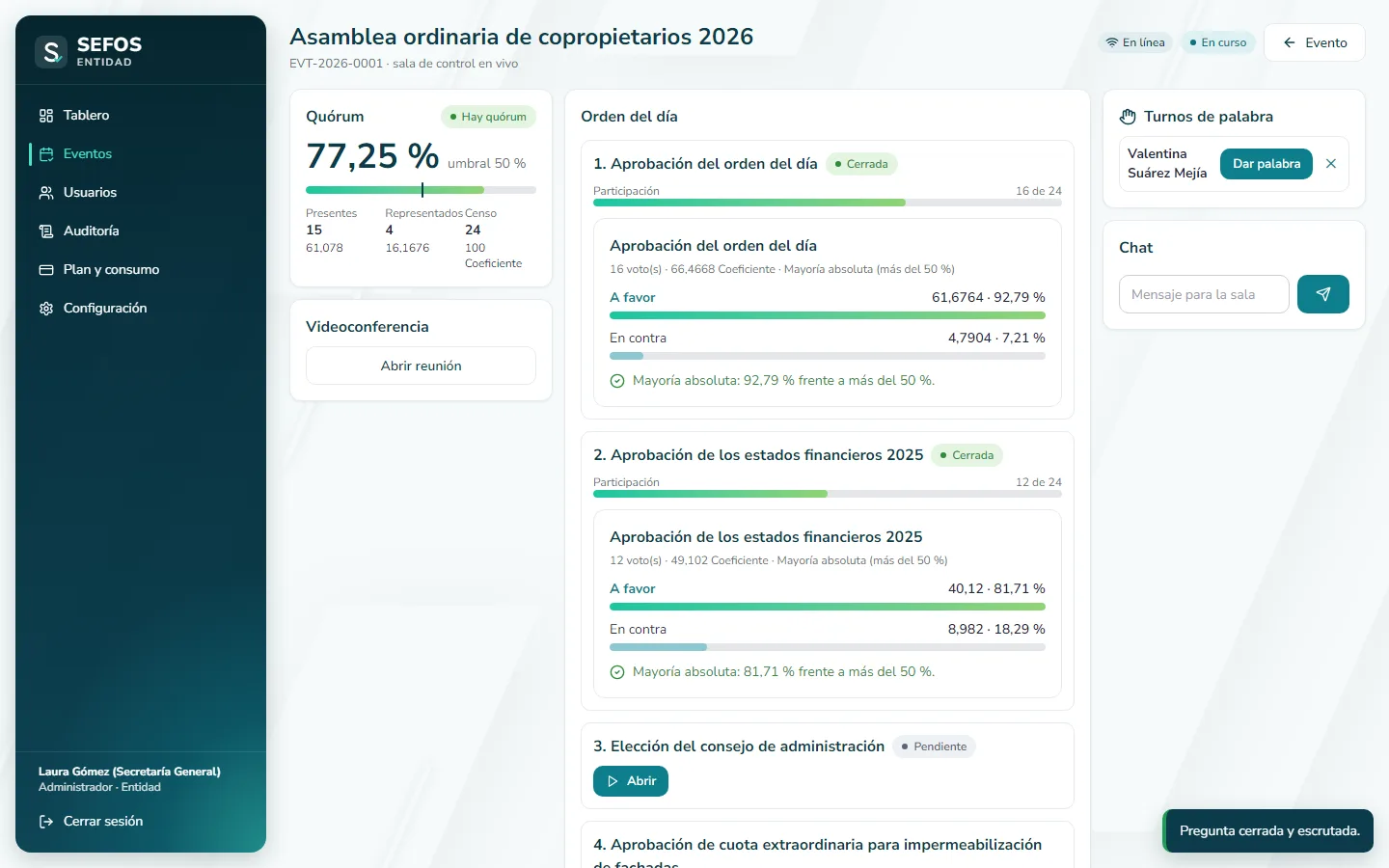Open question 3 with the Abrir button

pos(631,781)
